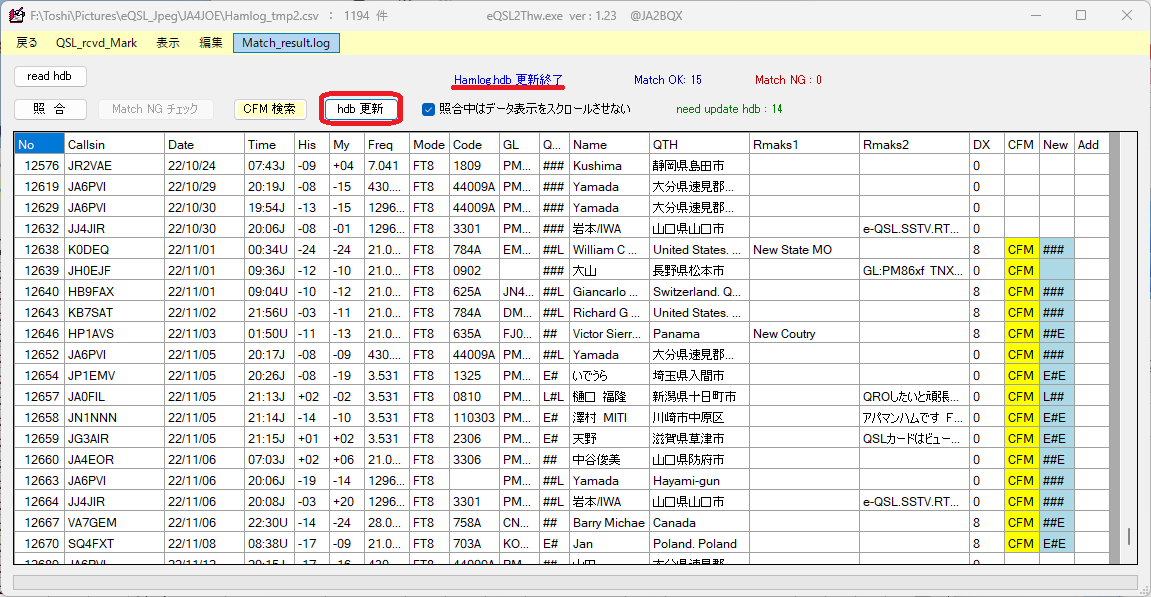The image size is (1151, 597).
Task: Open the 表示 menu
Action: [x=168, y=44]
